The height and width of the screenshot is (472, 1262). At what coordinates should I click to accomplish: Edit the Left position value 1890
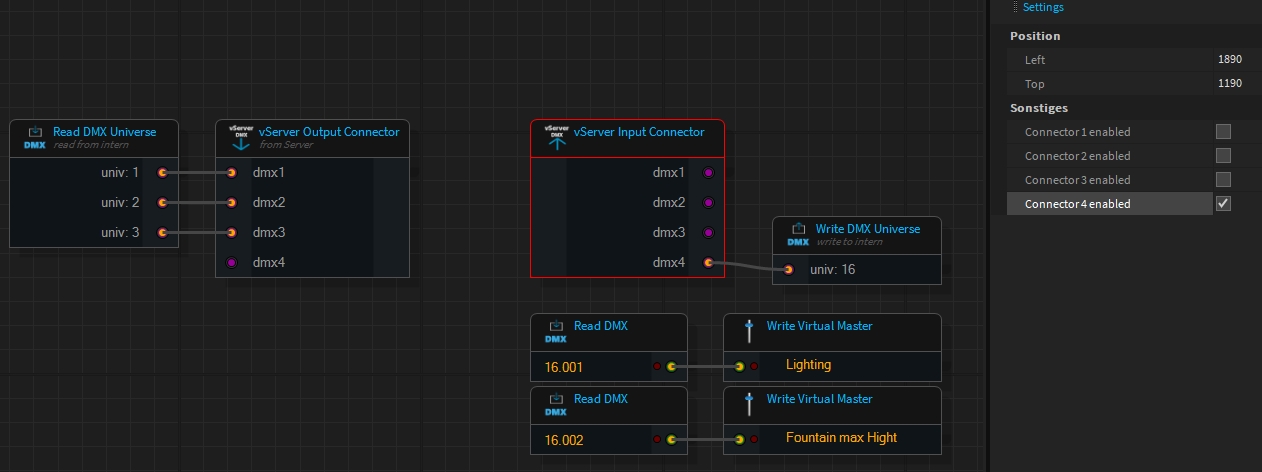click(x=1230, y=60)
